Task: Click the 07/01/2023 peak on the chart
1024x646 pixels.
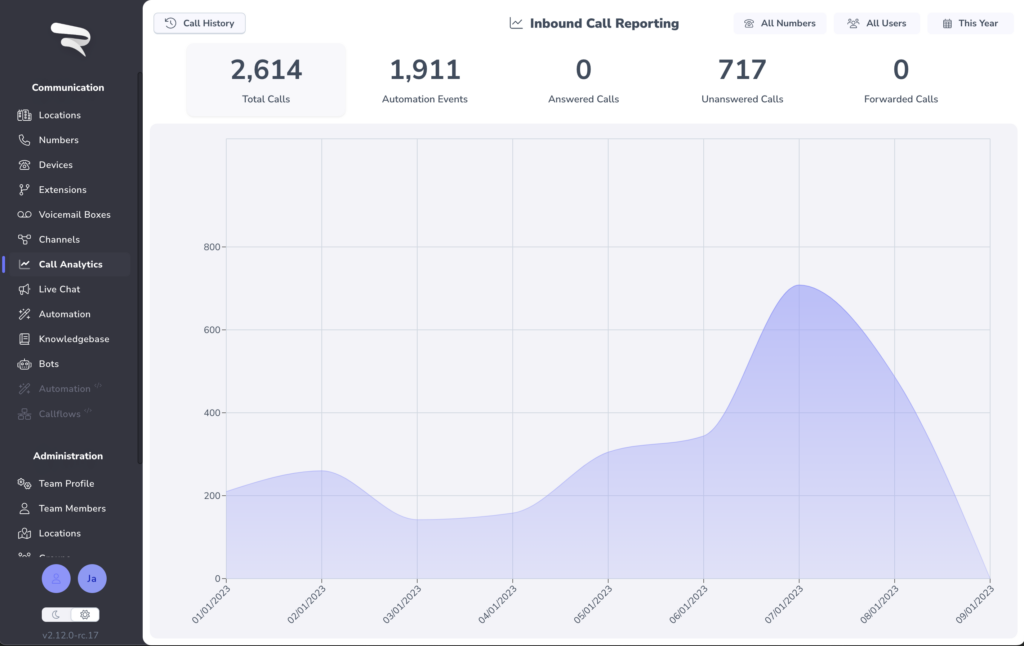Action: (799, 285)
